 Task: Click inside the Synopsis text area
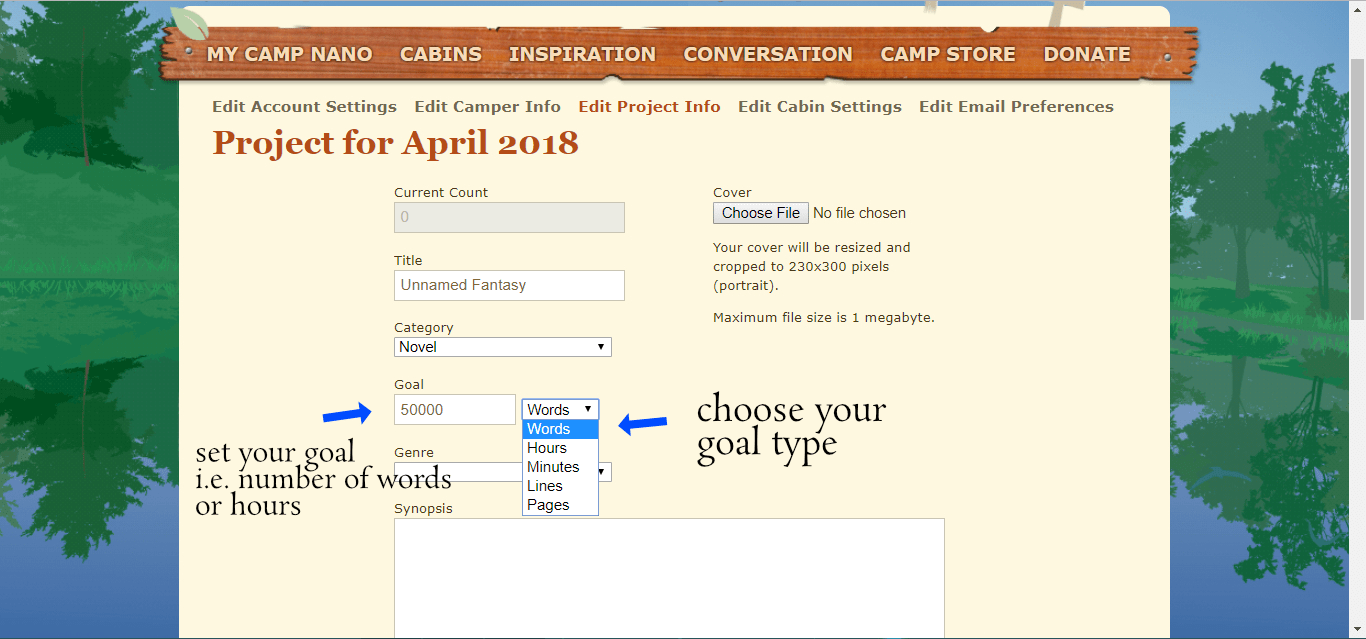[669, 578]
